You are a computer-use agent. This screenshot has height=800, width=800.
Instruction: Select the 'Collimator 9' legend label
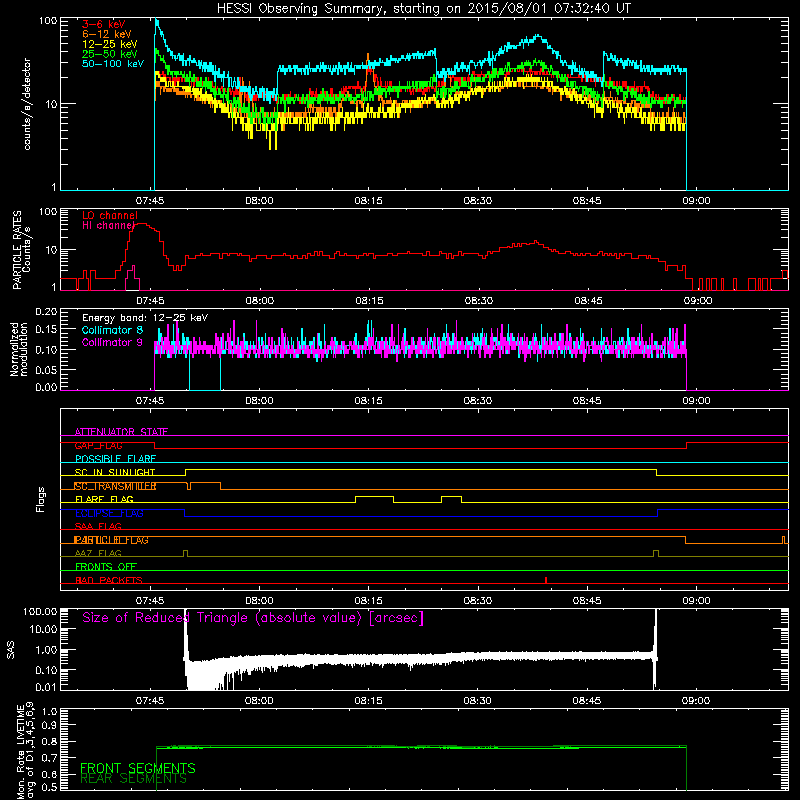click(x=112, y=342)
